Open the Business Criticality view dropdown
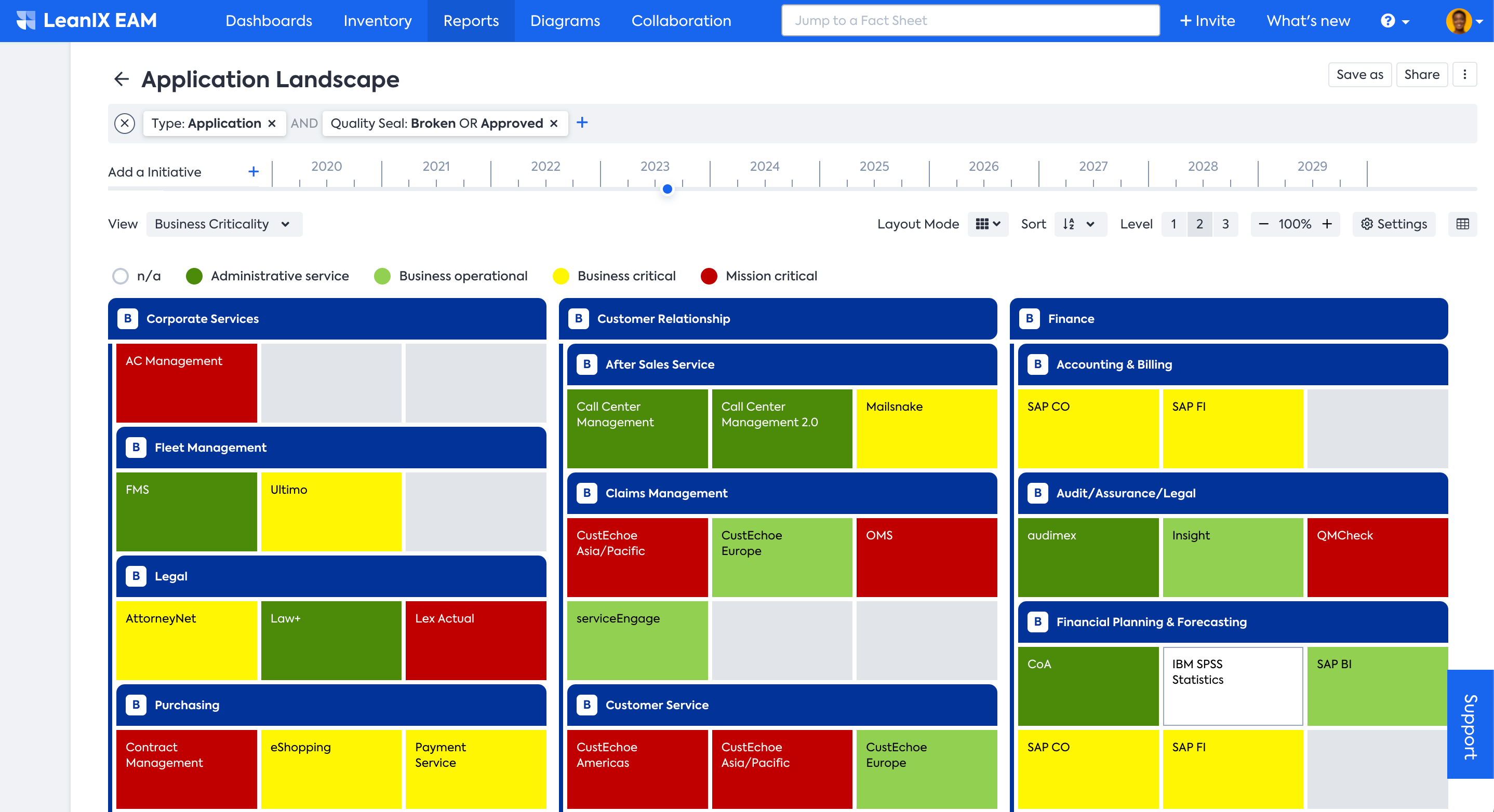This screenshot has height=812, width=1494. [224, 224]
